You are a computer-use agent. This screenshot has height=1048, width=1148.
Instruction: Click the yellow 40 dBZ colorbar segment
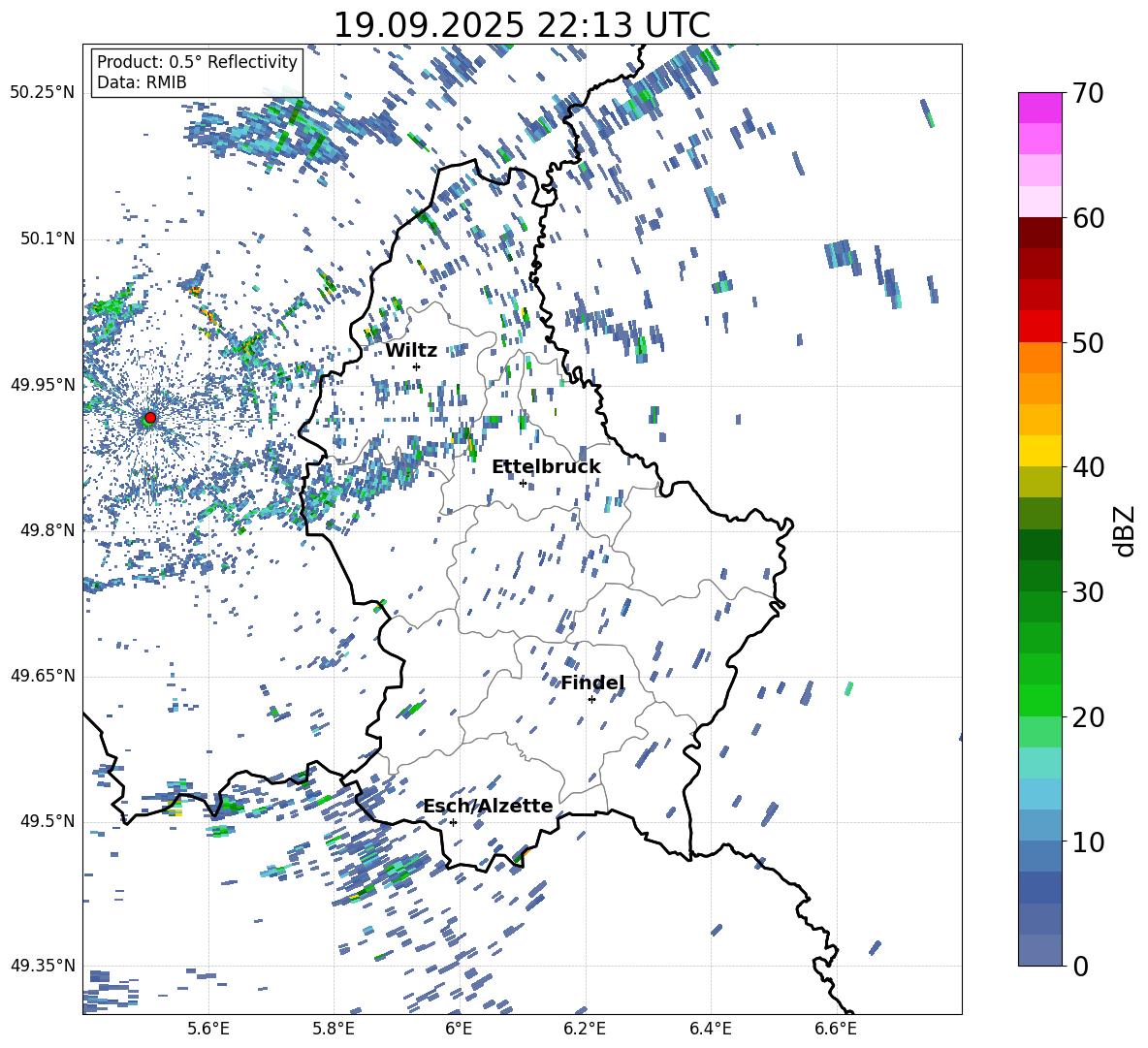pos(1040,451)
